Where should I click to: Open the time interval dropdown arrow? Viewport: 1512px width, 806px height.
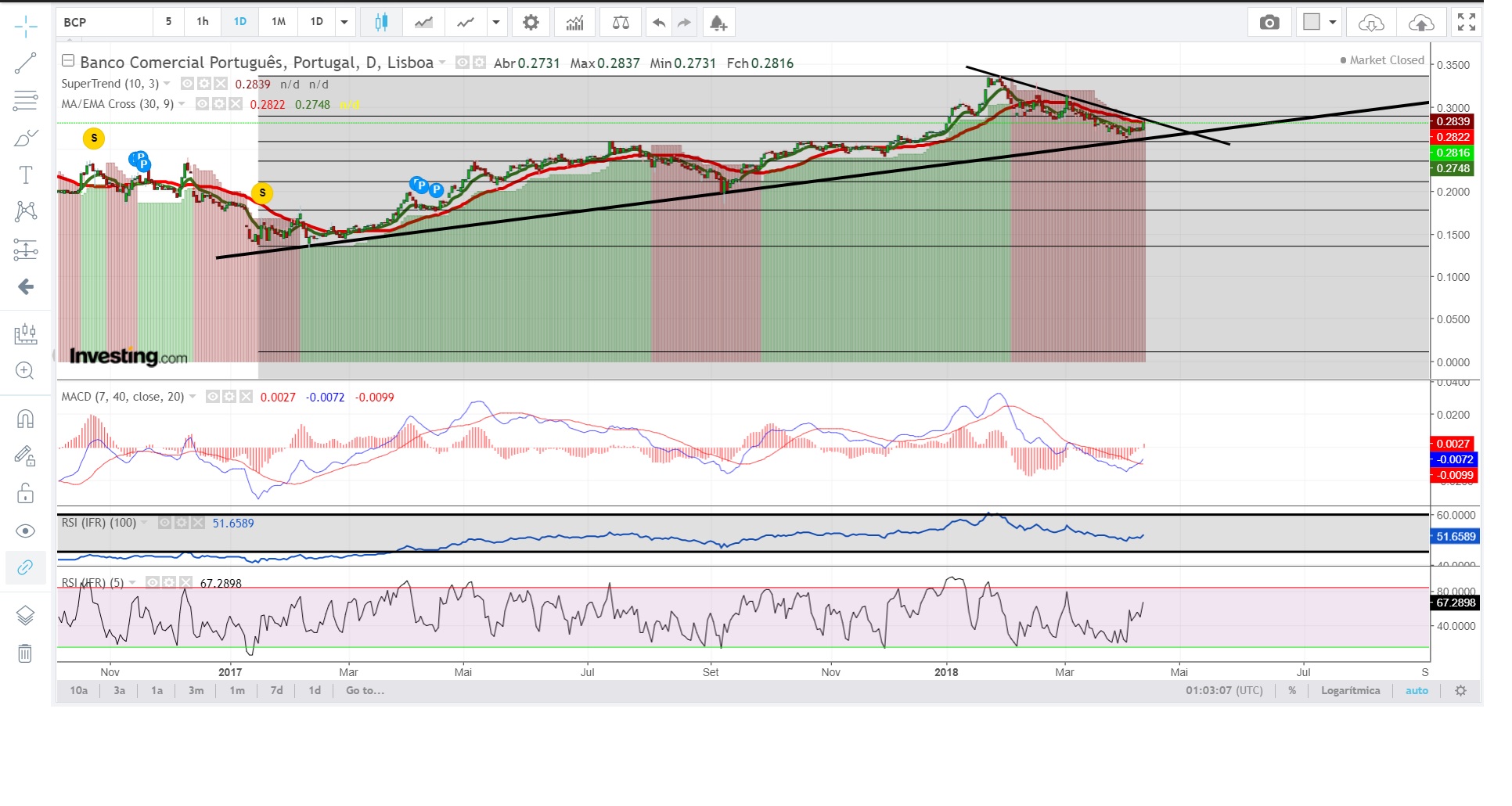pos(344,23)
